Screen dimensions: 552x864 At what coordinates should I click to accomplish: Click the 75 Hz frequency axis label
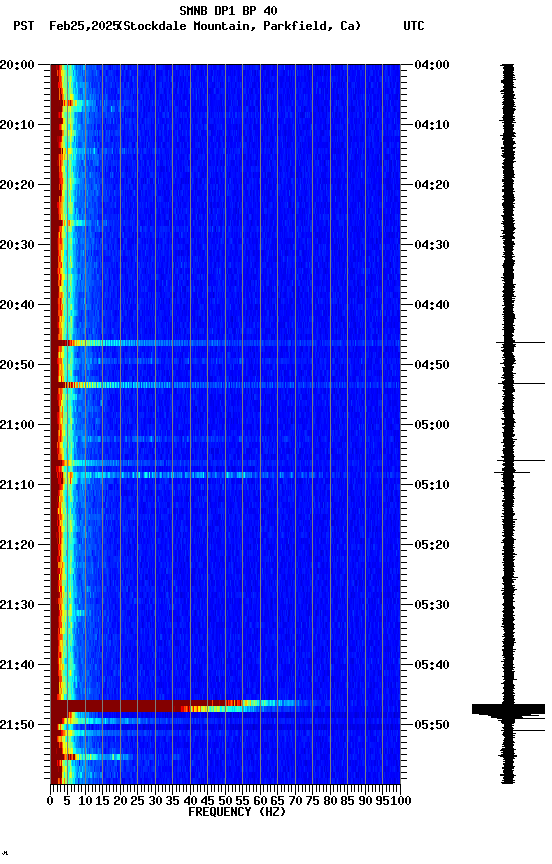(312, 801)
